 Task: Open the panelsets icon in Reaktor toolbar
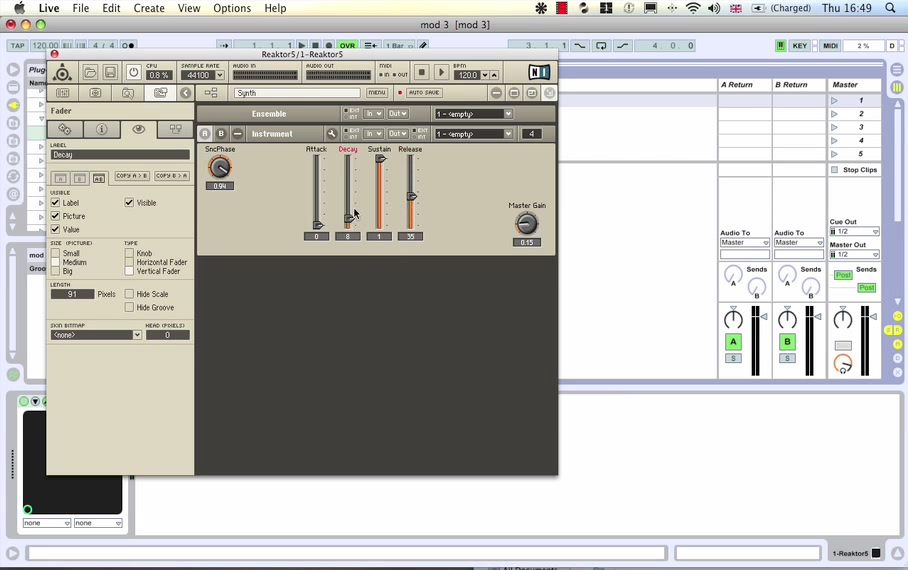pyautogui.click(x=63, y=93)
